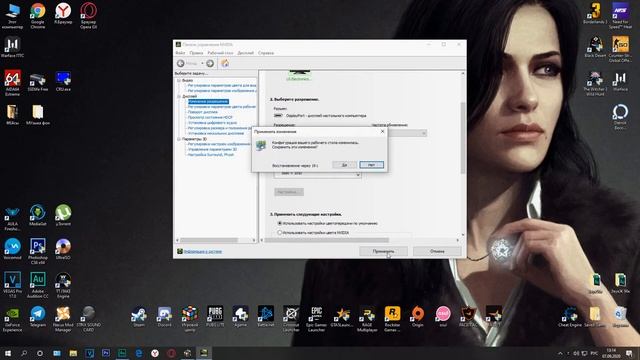Viewport: 640px width, 360px height.
Task: Open Google Chrome desktop icon
Action: click(x=38, y=16)
